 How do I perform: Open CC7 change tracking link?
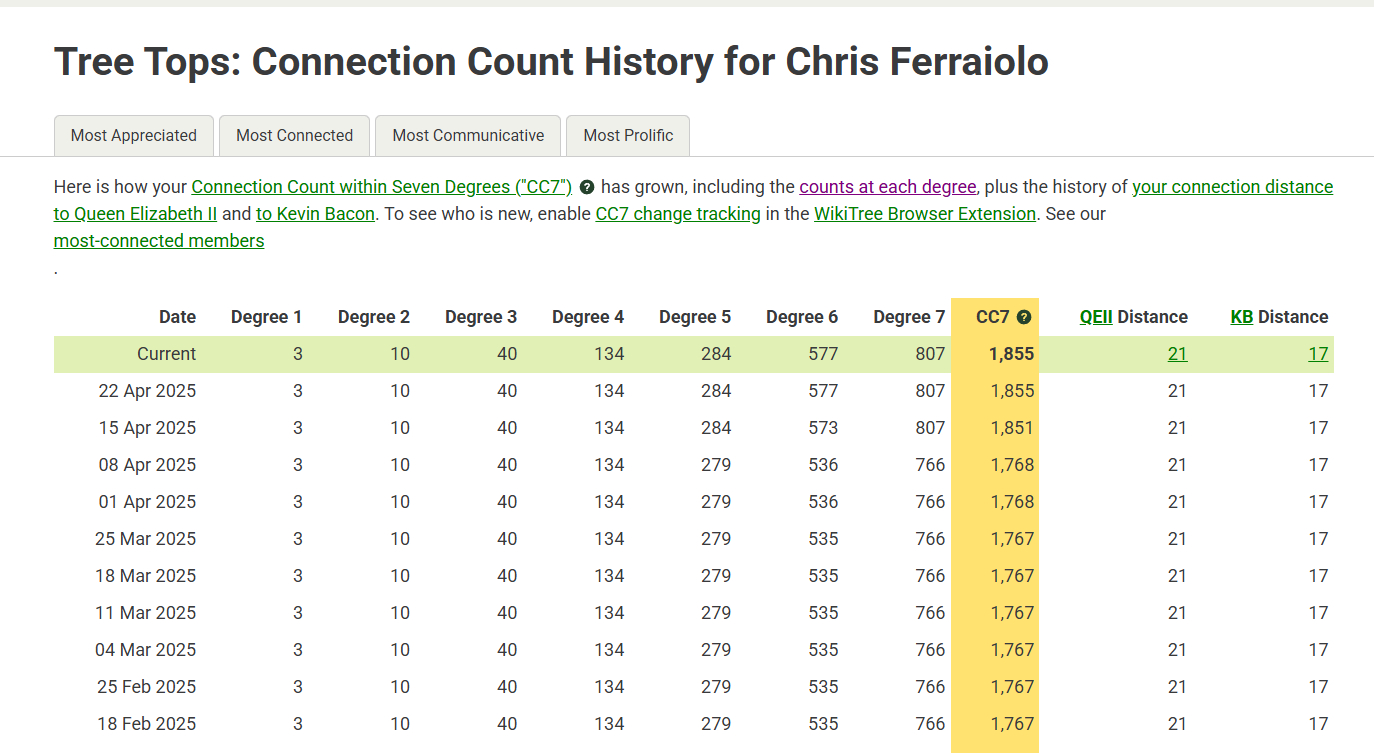[678, 214]
